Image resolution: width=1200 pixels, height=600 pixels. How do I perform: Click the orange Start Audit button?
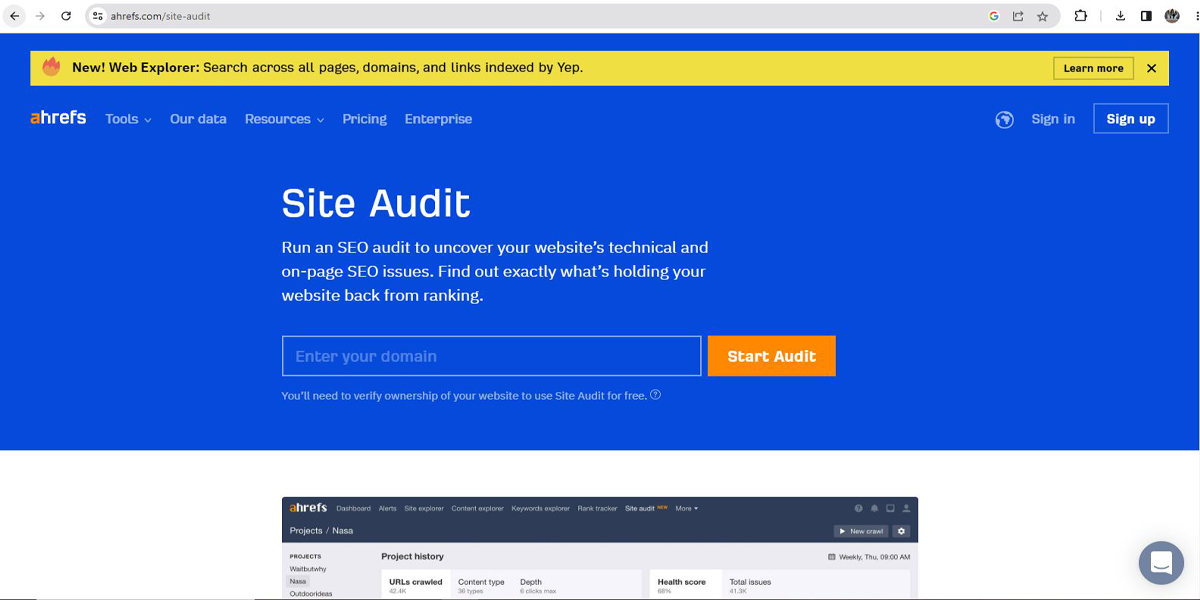click(x=771, y=356)
